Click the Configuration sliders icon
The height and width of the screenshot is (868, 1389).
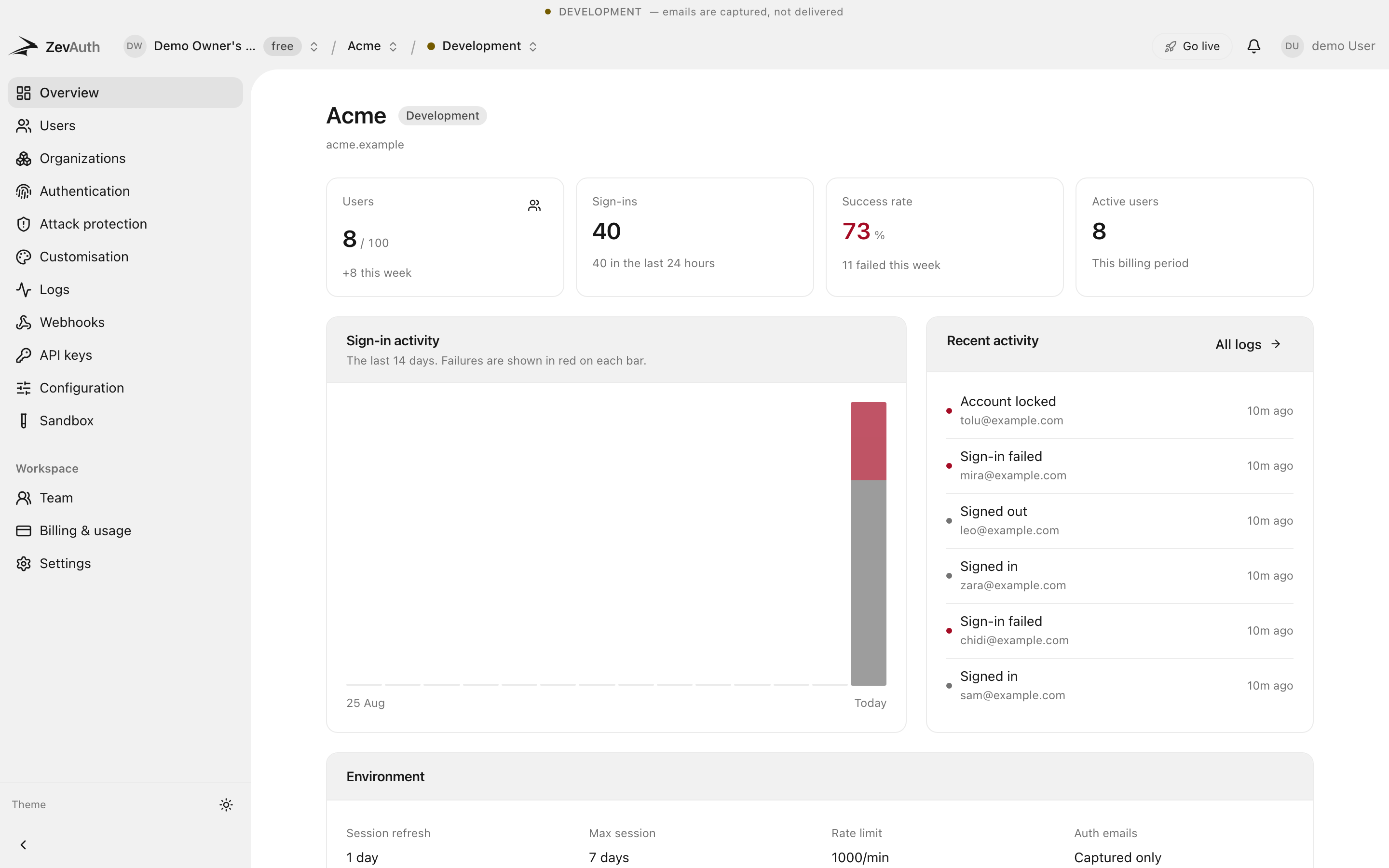(24, 388)
